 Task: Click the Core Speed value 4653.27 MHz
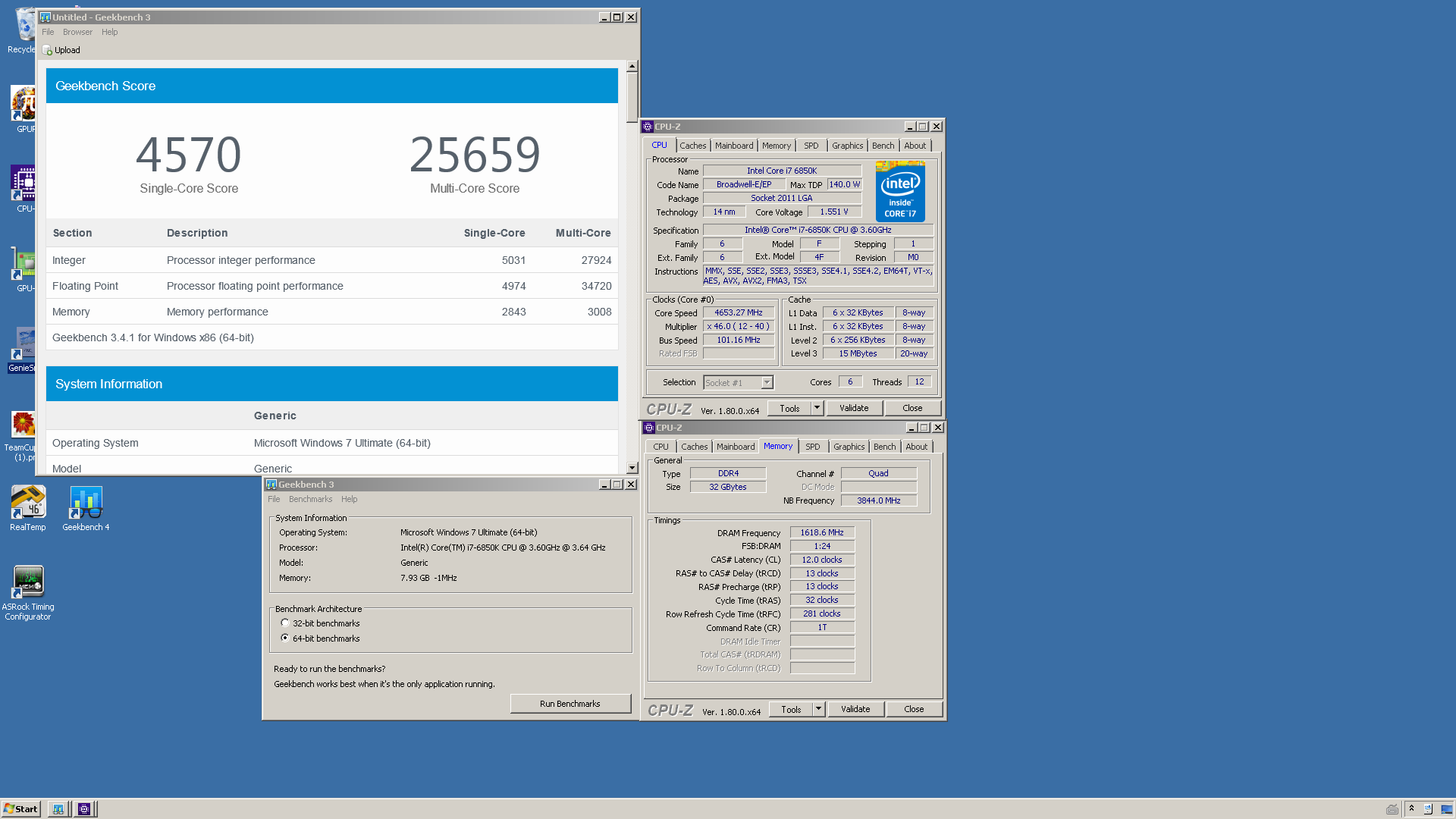point(739,312)
